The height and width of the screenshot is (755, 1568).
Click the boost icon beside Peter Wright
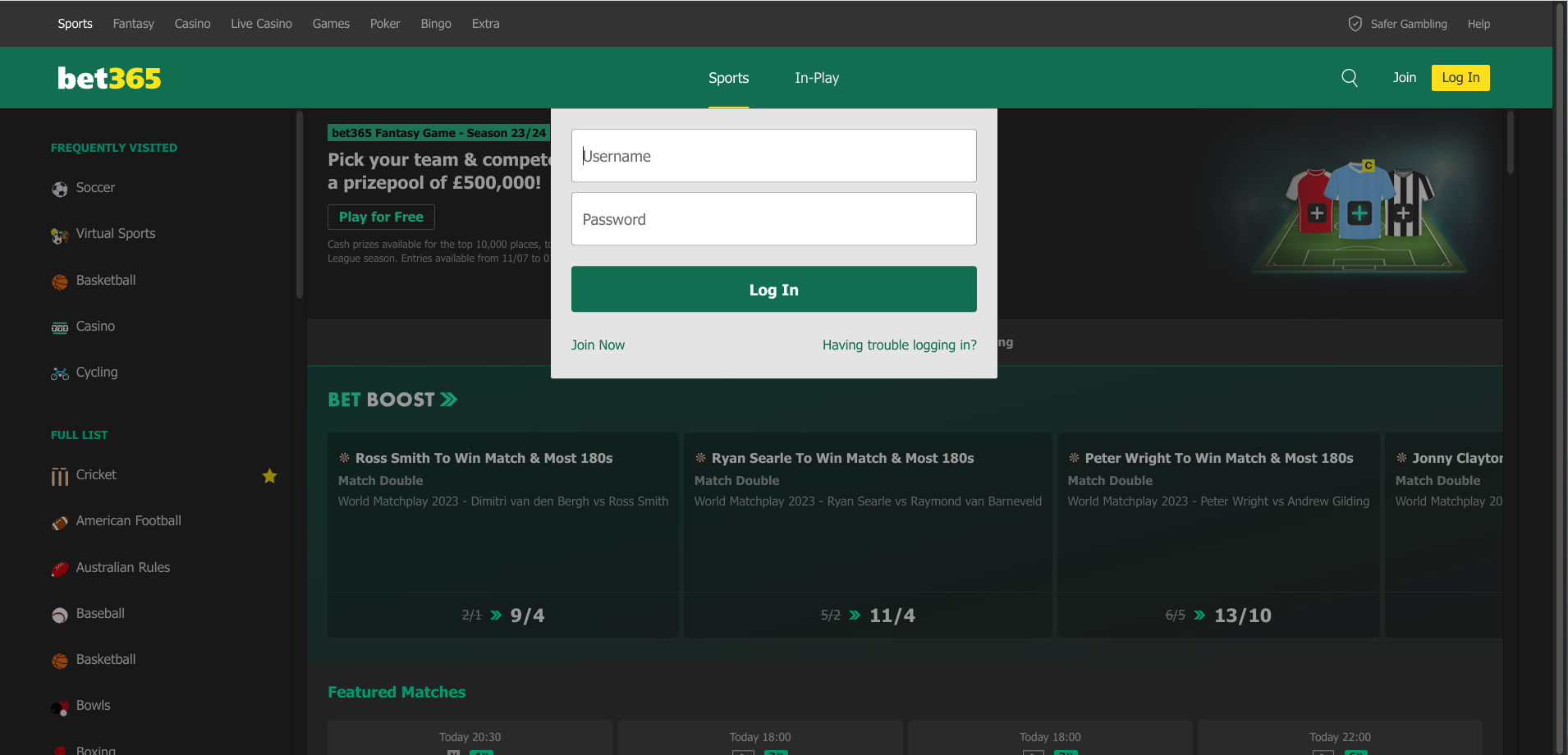click(1074, 458)
